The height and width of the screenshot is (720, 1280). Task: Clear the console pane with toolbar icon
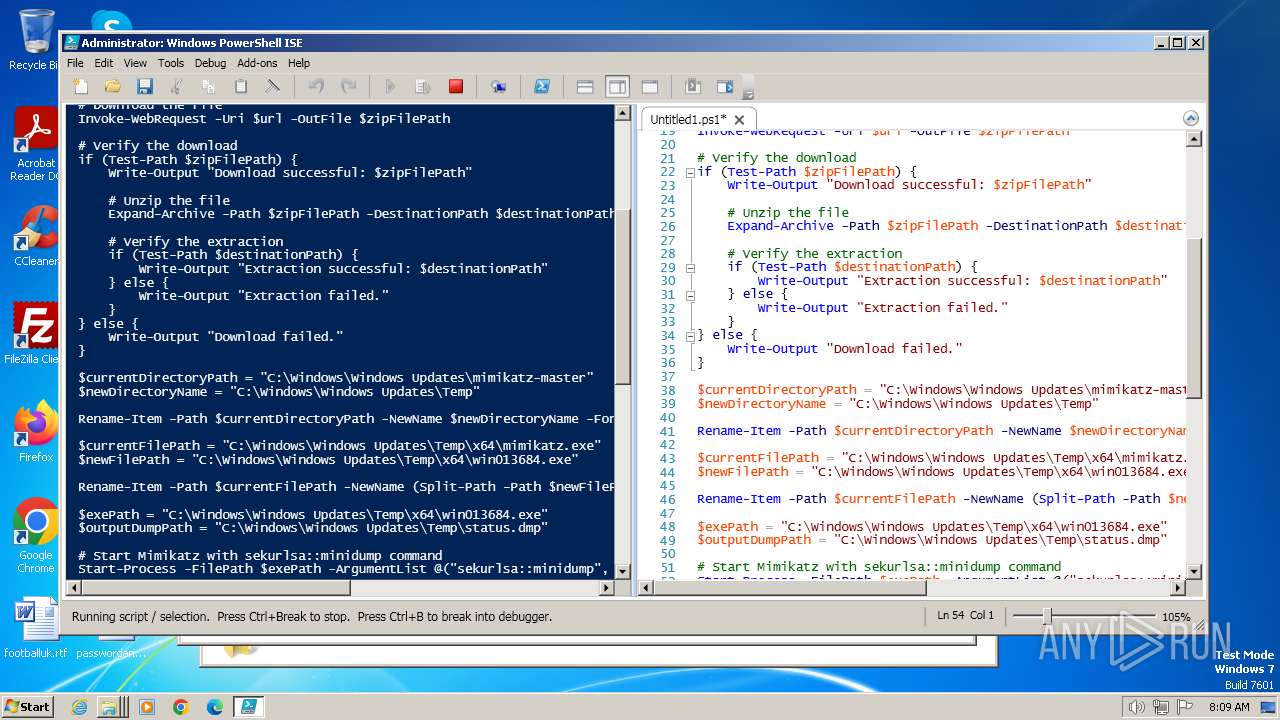point(273,87)
